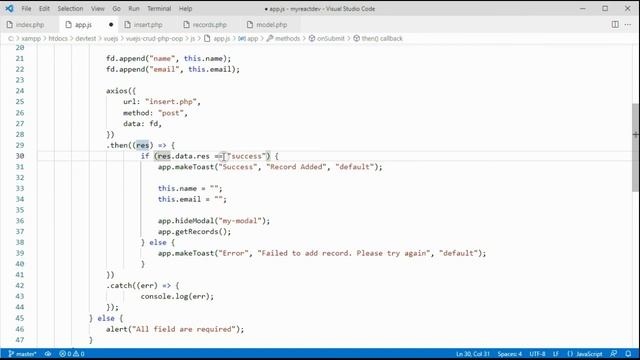The width and height of the screenshot is (640, 360).
Task: Switch to the index.php tab
Action: (30, 25)
